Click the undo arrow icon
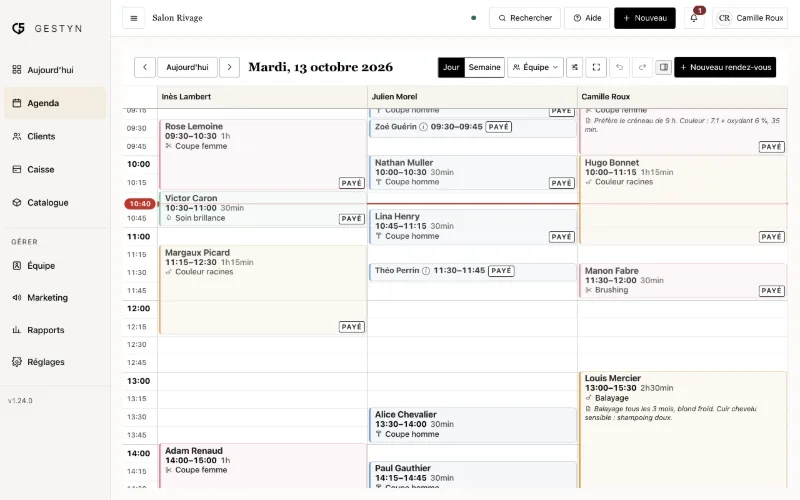Screen dimensions: 800x500 tap(619, 67)
